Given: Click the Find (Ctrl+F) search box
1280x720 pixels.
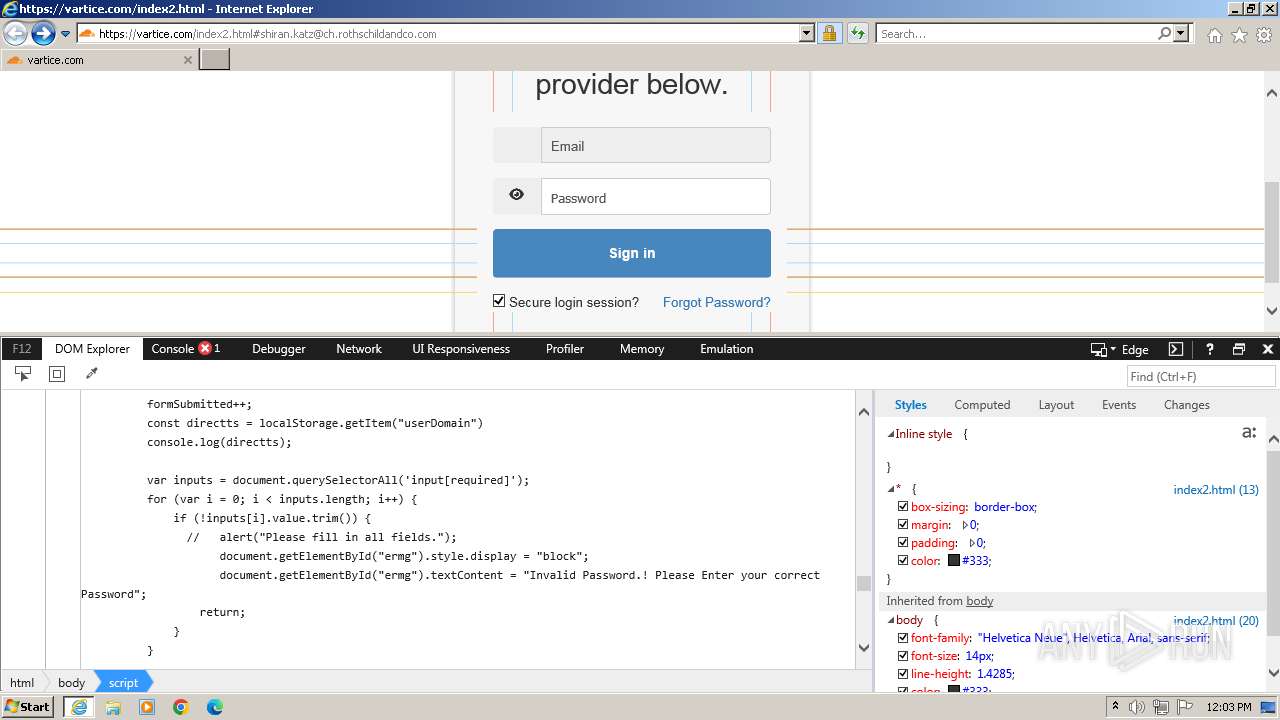Looking at the screenshot, I should 1201,376.
